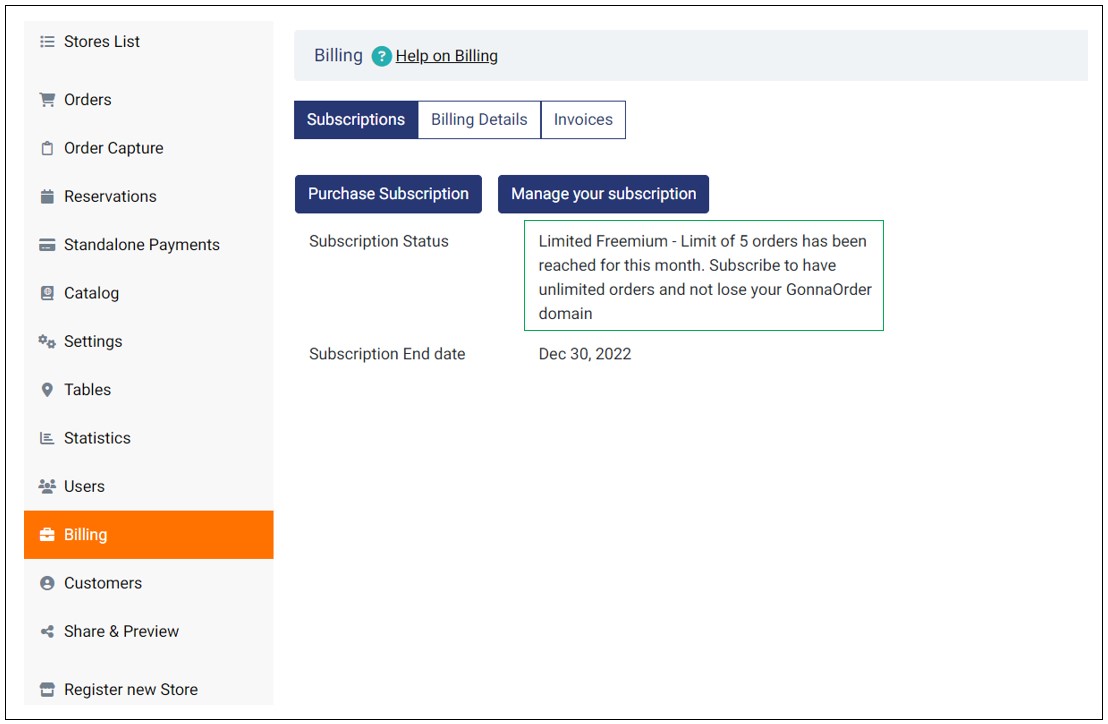Open Order Capture from the sidebar
The image size is (1108, 724).
tap(114, 148)
